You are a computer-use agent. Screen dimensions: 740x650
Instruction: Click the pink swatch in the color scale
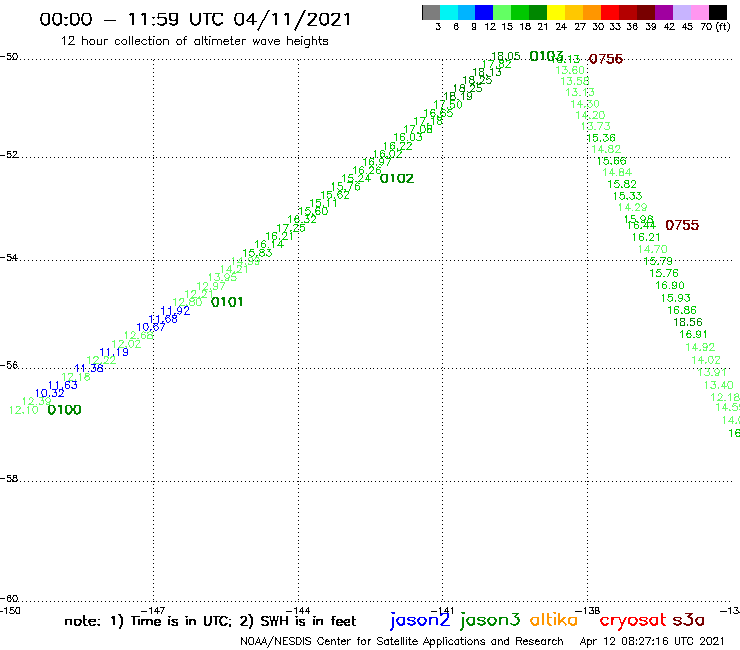coord(699,13)
